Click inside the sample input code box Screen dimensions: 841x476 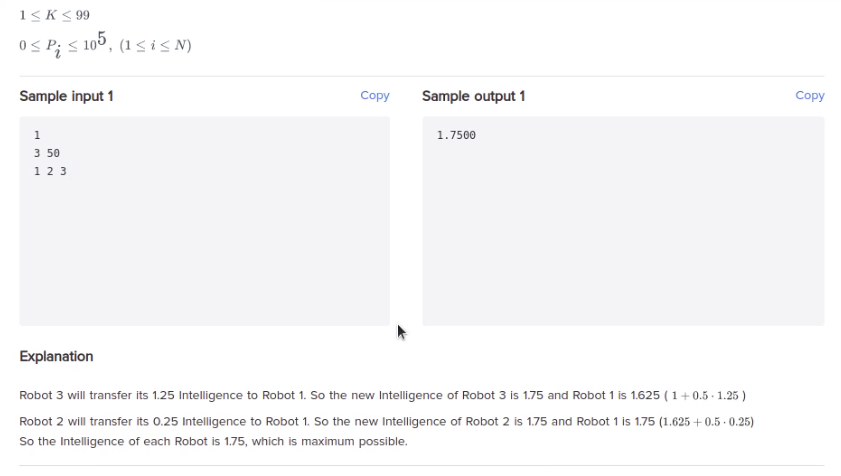(204, 221)
